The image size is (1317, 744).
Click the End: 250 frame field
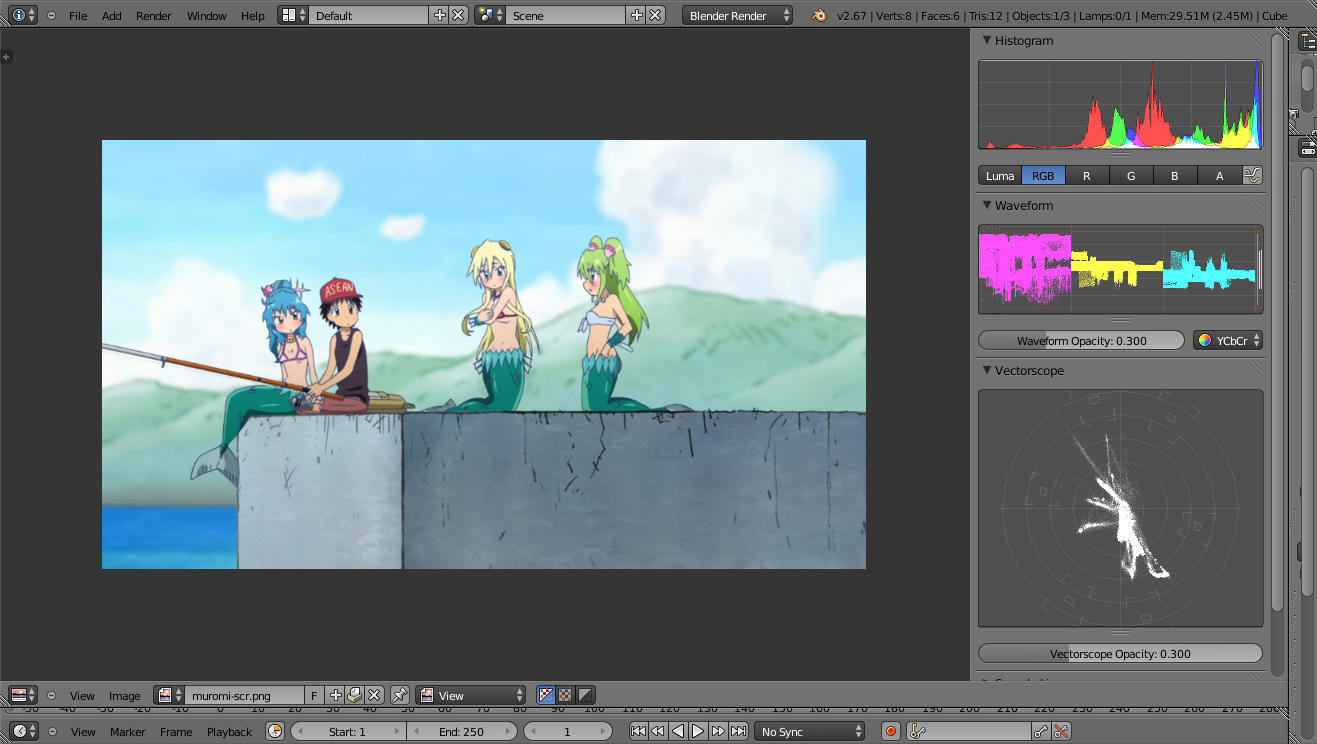tap(462, 731)
